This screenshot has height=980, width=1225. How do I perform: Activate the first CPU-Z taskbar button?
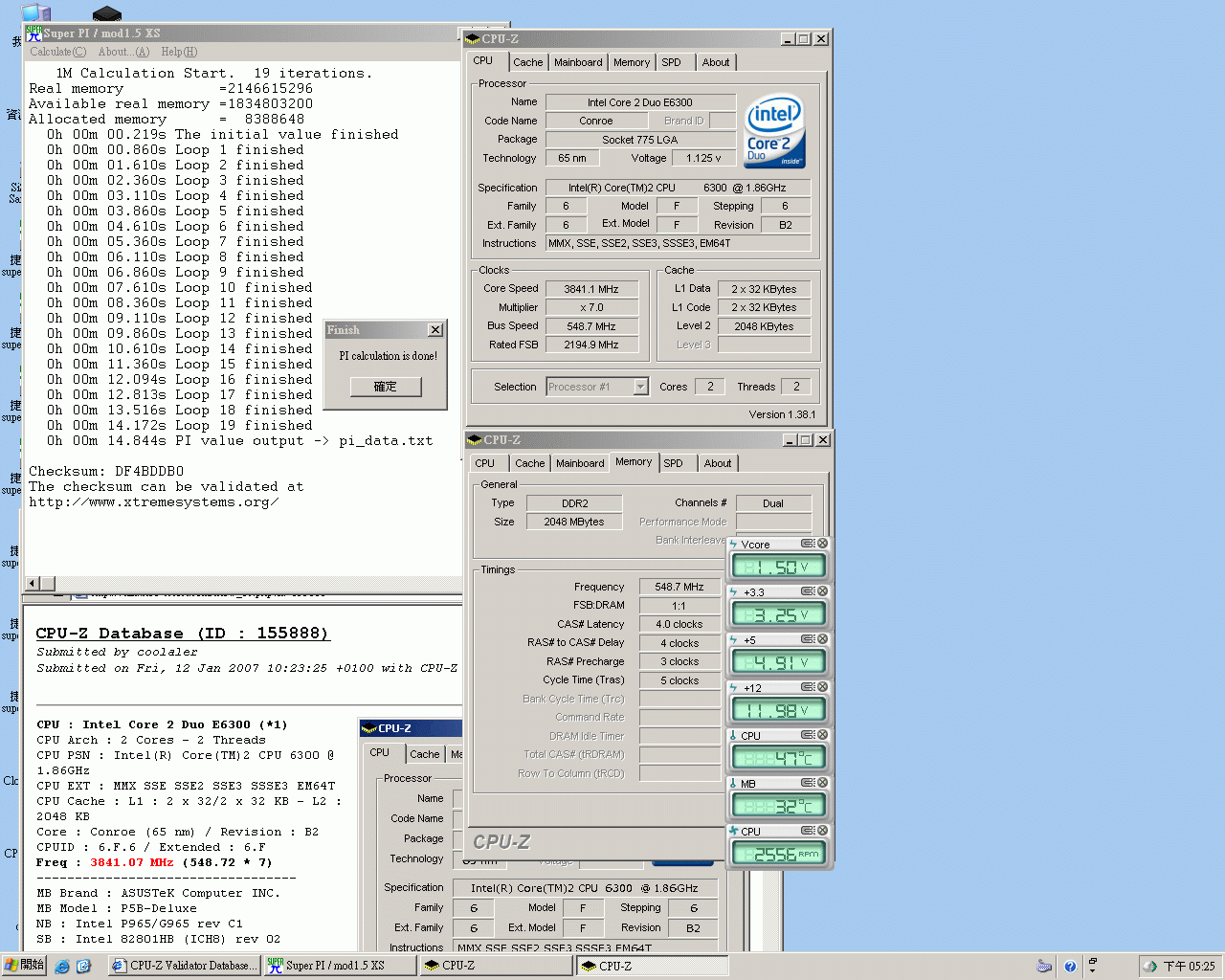tap(496, 966)
